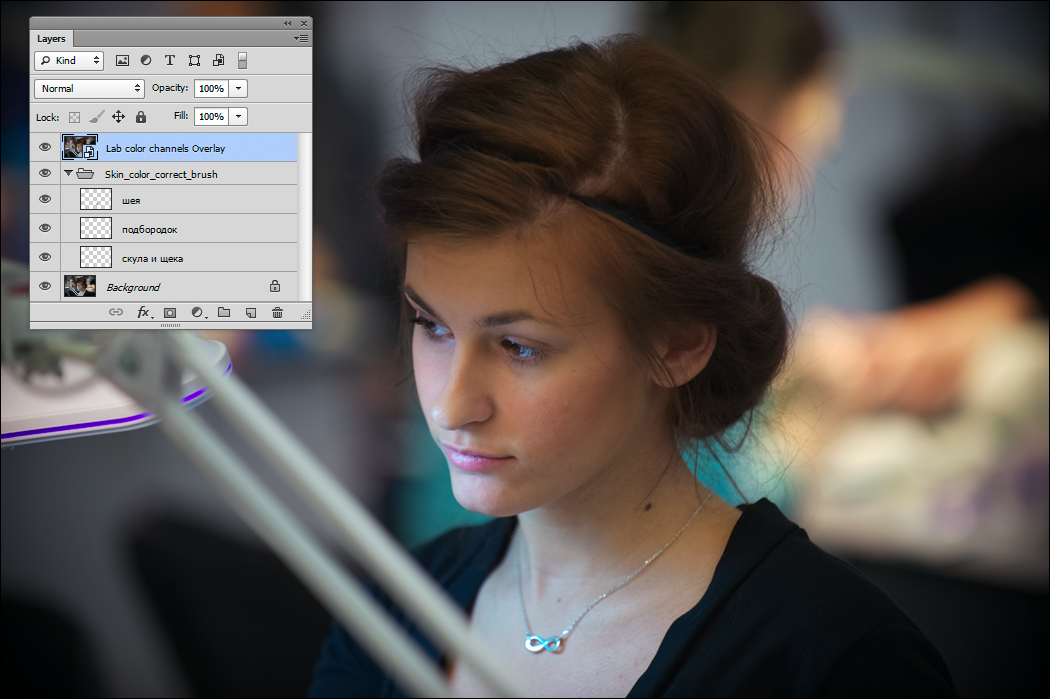The width and height of the screenshot is (1050, 699).
Task: Create a new layer icon
Action: click(x=251, y=313)
